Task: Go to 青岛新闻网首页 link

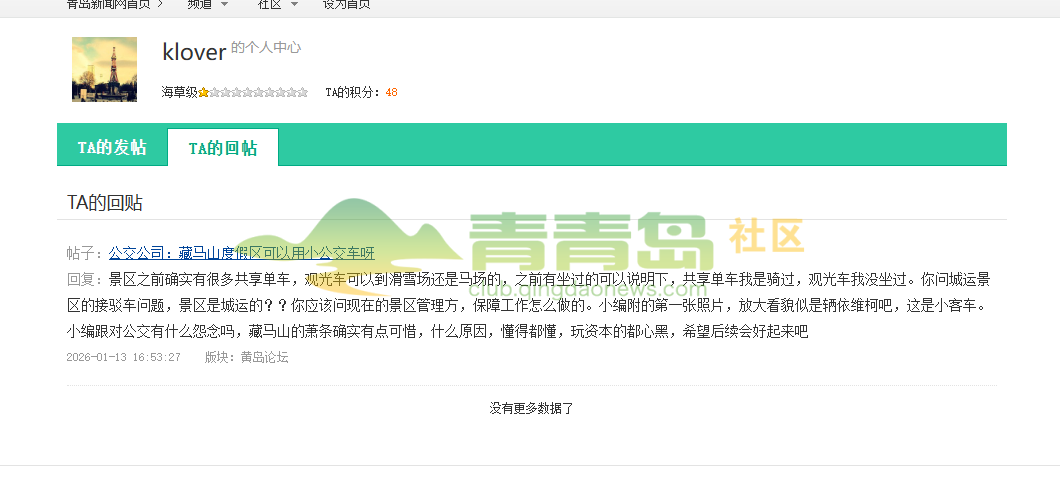Action: pyautogui.click(x=108, y=5)
